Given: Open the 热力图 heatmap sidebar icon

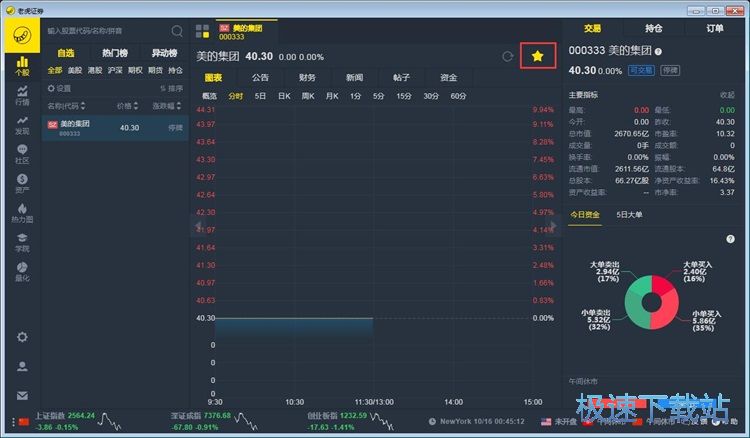Looking at the screenshot, I should (22, 213).
